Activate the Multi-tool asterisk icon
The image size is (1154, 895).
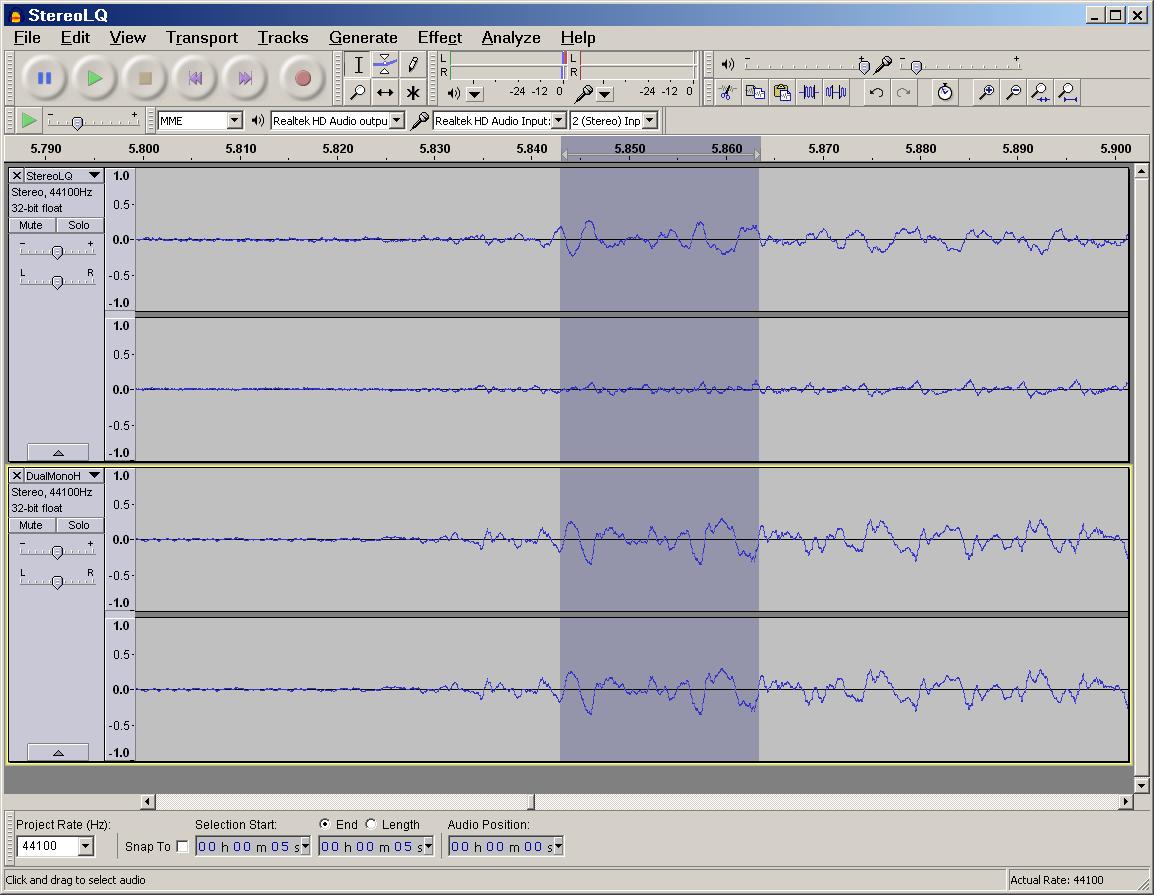[412, 93]
